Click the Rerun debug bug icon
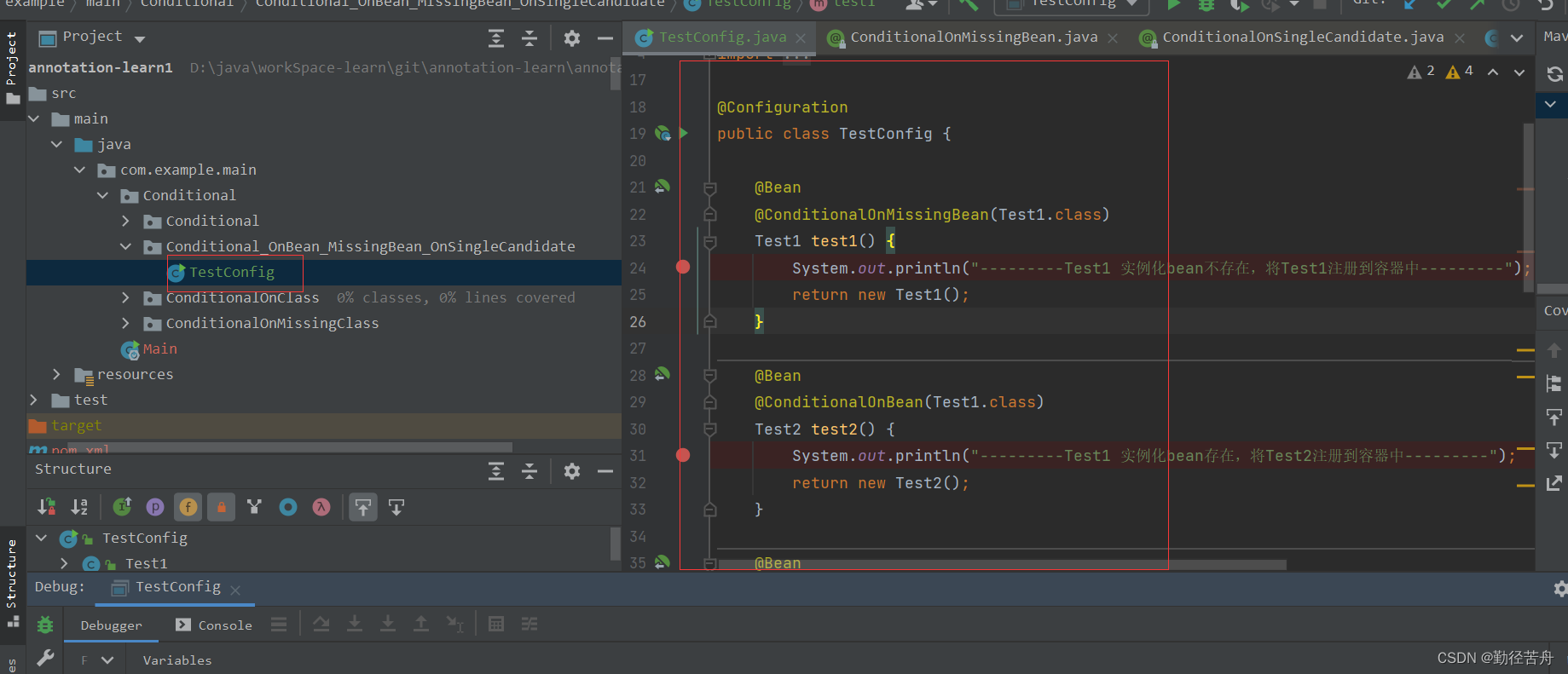 click(45, 625)
